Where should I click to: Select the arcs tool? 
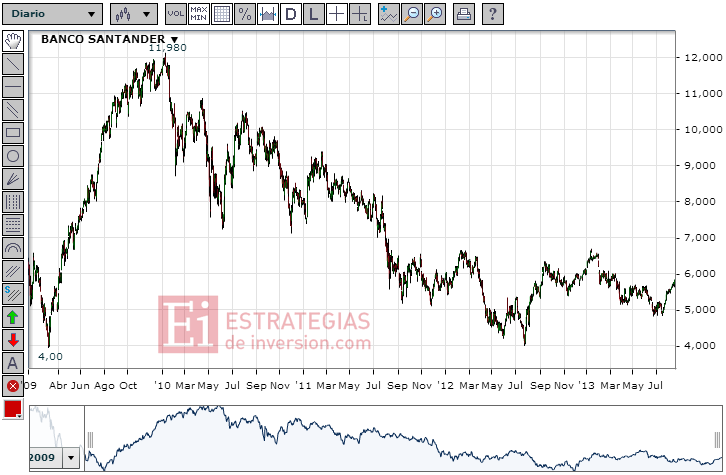tap(13, 248)
